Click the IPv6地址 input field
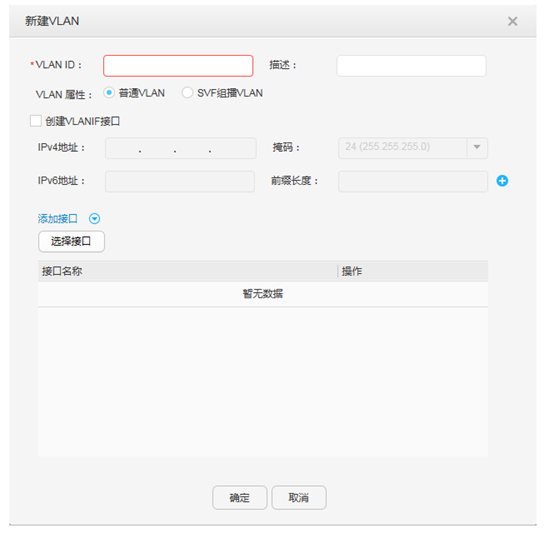Viewport: 554px width, 533px height. click(180, 181)
